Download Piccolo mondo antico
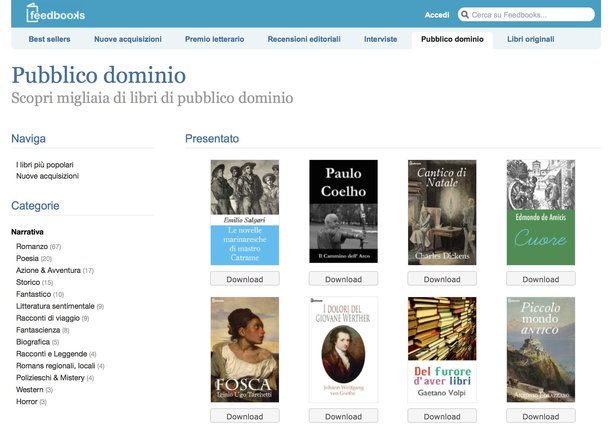Viewport: 610px width, 431px height. (x=541, y=416)
